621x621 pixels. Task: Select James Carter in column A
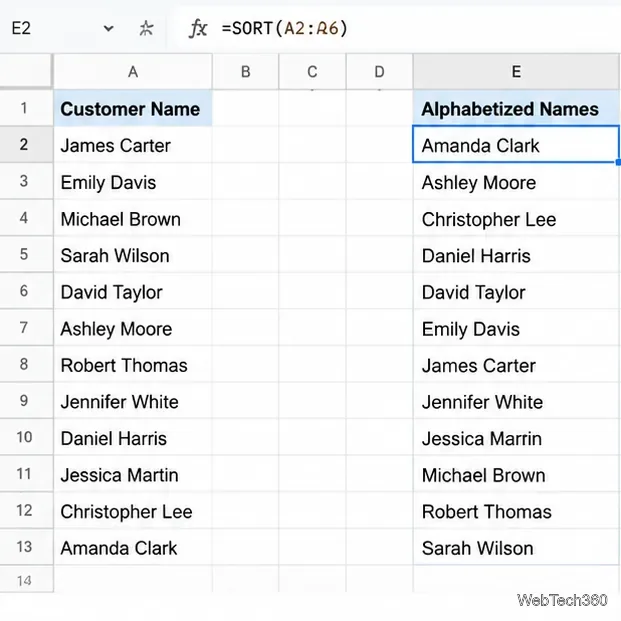pyautogui.click(x=133, y=145)
